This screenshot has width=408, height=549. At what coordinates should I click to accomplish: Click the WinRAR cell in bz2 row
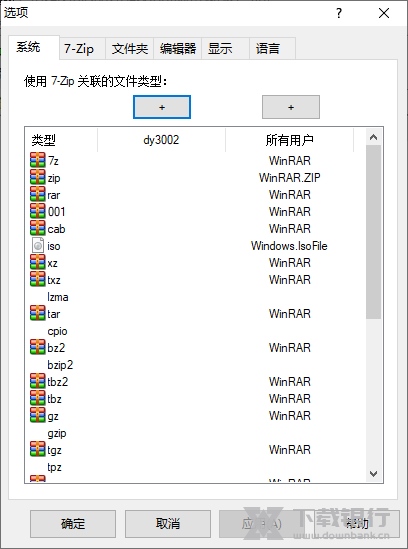[x=290, y=348]
